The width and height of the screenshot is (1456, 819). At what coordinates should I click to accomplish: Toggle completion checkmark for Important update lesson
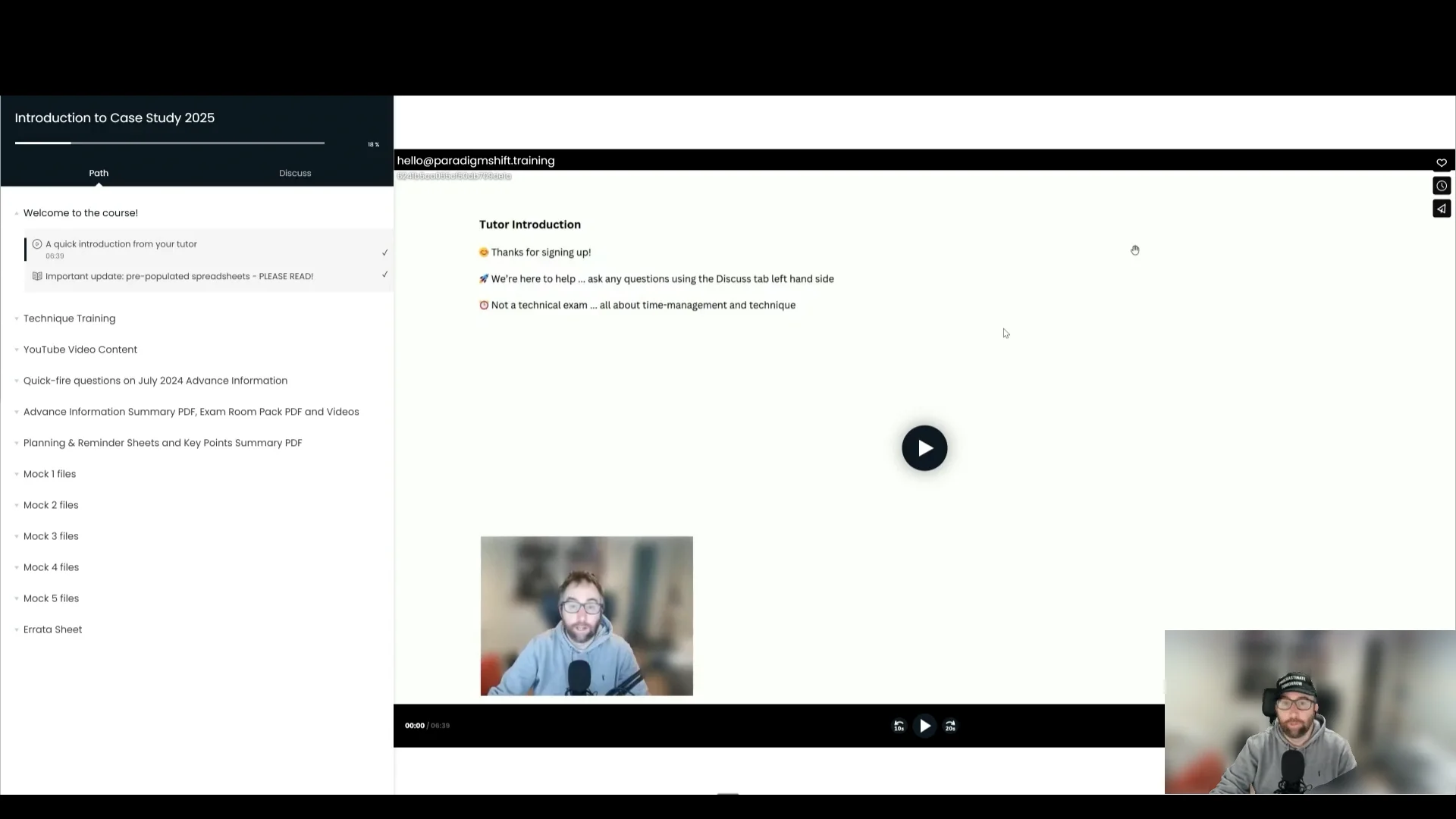pos(384,275)
